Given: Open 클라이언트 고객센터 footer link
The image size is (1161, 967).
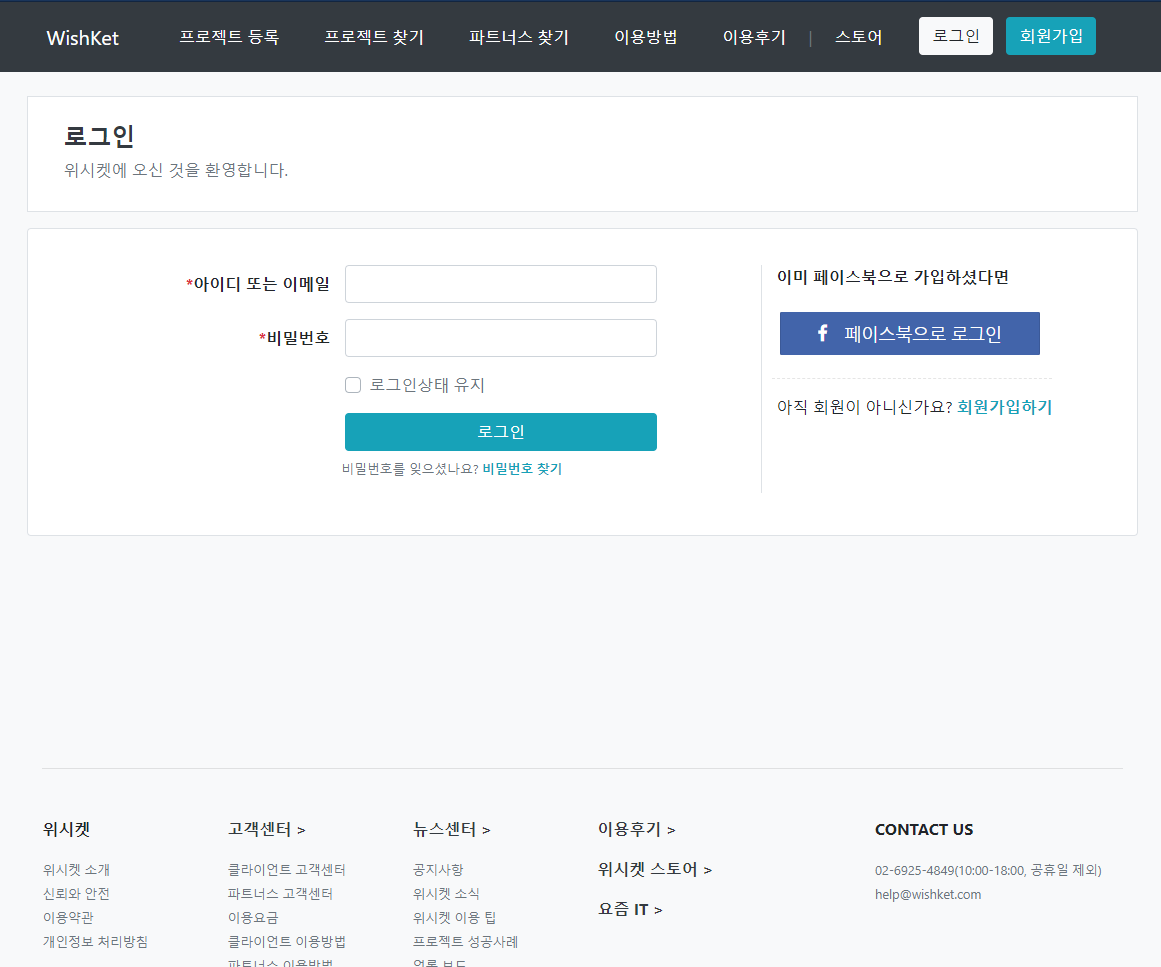Looking at the screenshot, I should click(x=287, y=870).
